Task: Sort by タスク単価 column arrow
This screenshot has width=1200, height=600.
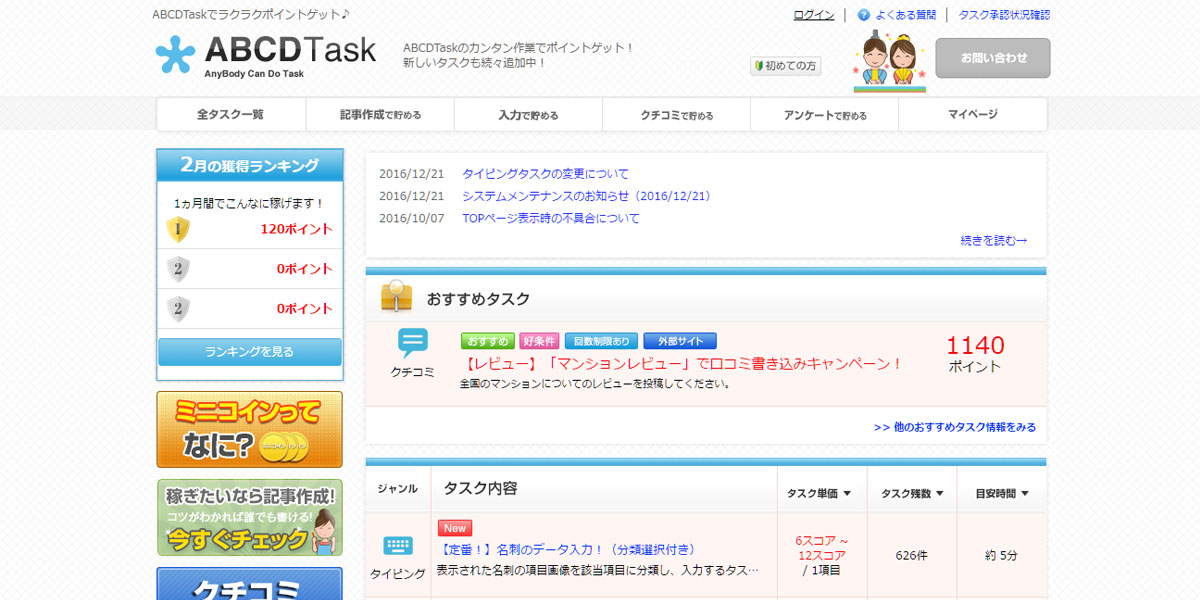Action: (847, 493)
